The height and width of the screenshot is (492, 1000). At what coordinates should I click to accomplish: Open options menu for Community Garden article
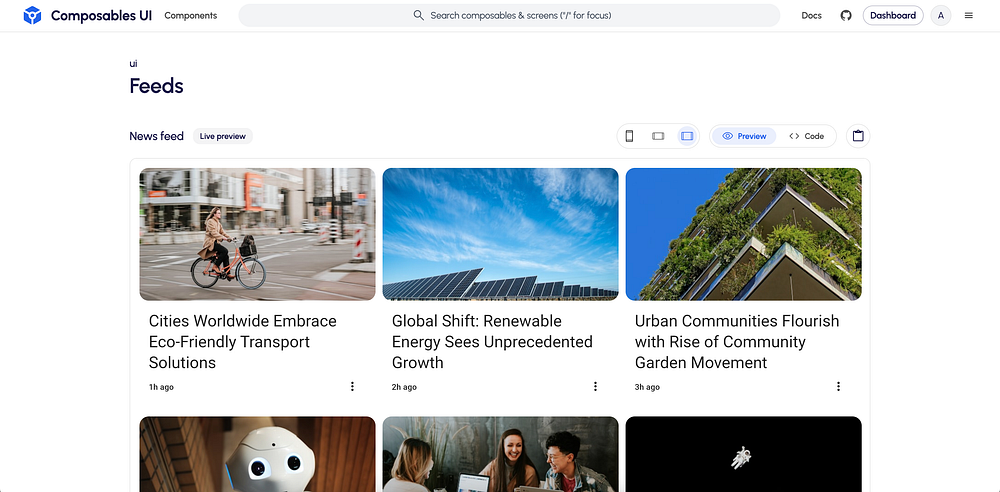click(838, 387)
